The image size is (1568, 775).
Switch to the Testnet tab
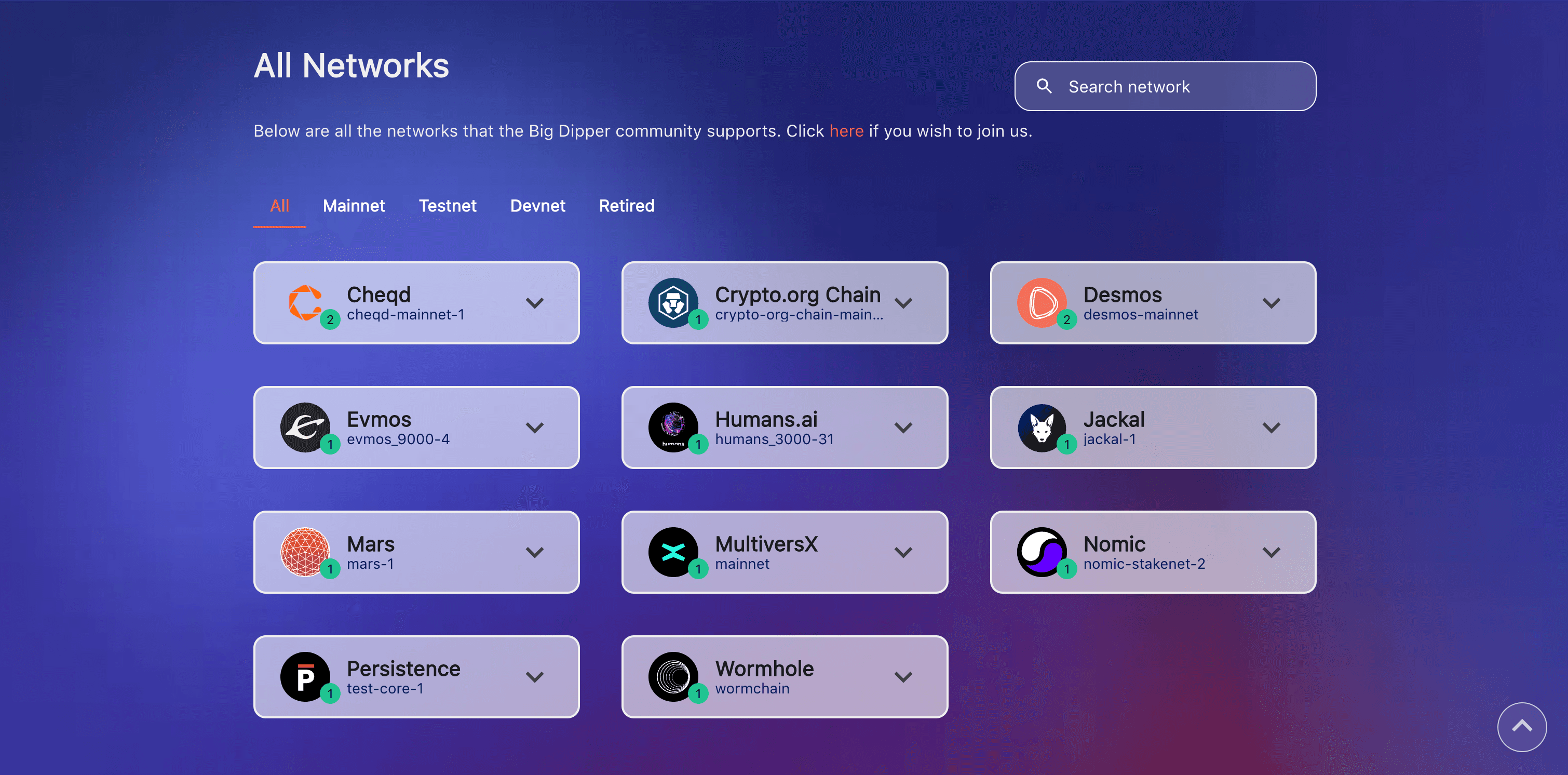click(x=448, y=206)
